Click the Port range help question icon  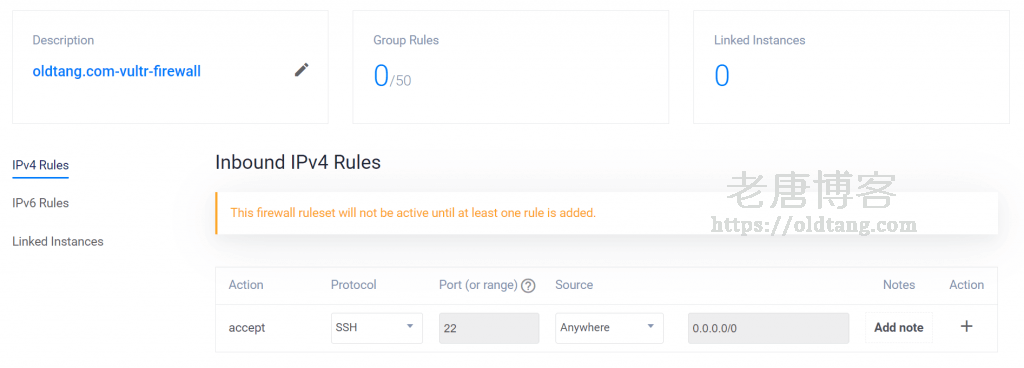(x=528, y=286)
